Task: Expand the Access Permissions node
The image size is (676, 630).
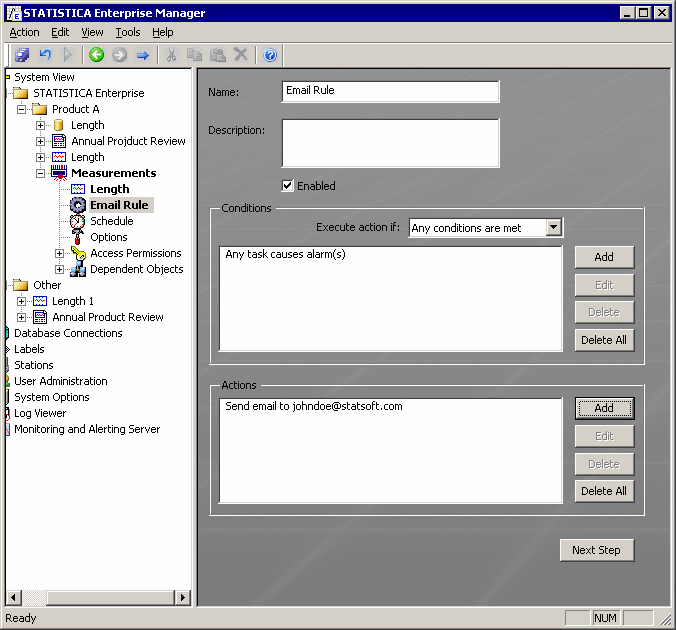Action: click(59, 254)
